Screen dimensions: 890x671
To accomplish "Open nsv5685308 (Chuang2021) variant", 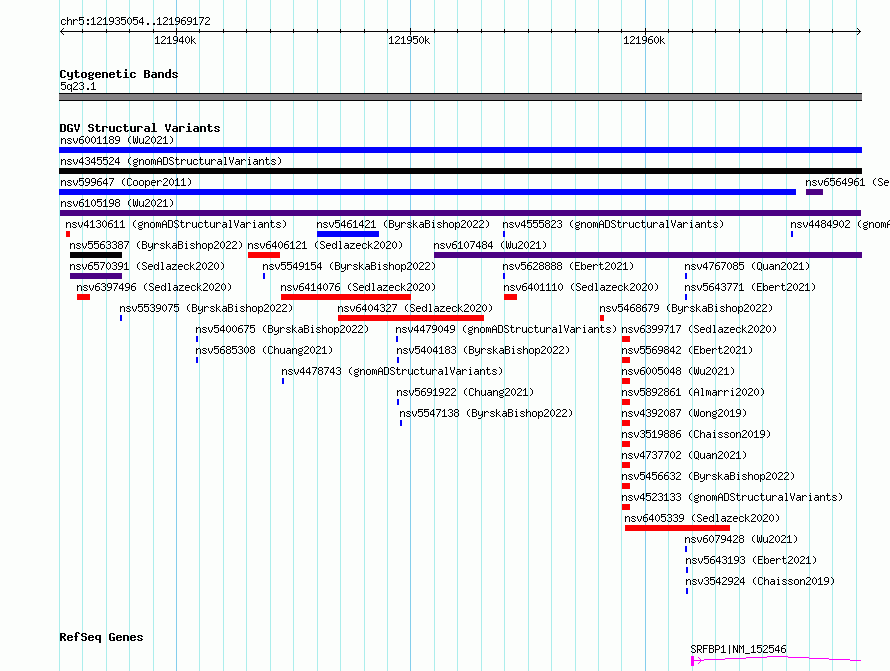I will coord(264,350).
